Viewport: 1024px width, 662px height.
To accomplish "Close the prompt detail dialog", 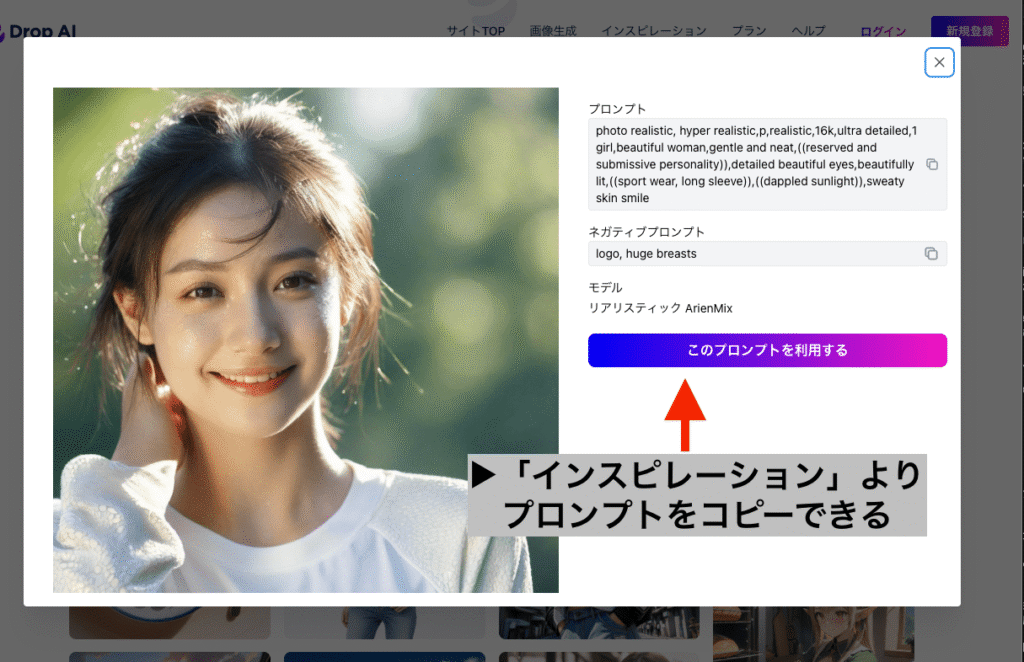I will click(x=939, y=63).
